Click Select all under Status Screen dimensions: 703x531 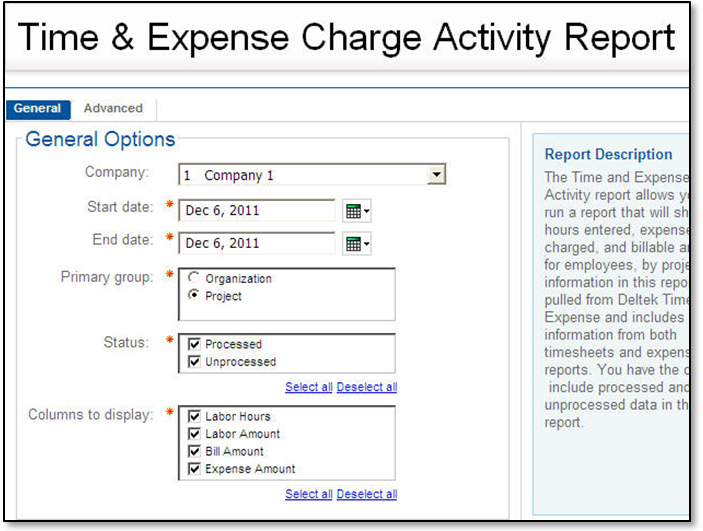pyautogui.click(x=308, y=387)
